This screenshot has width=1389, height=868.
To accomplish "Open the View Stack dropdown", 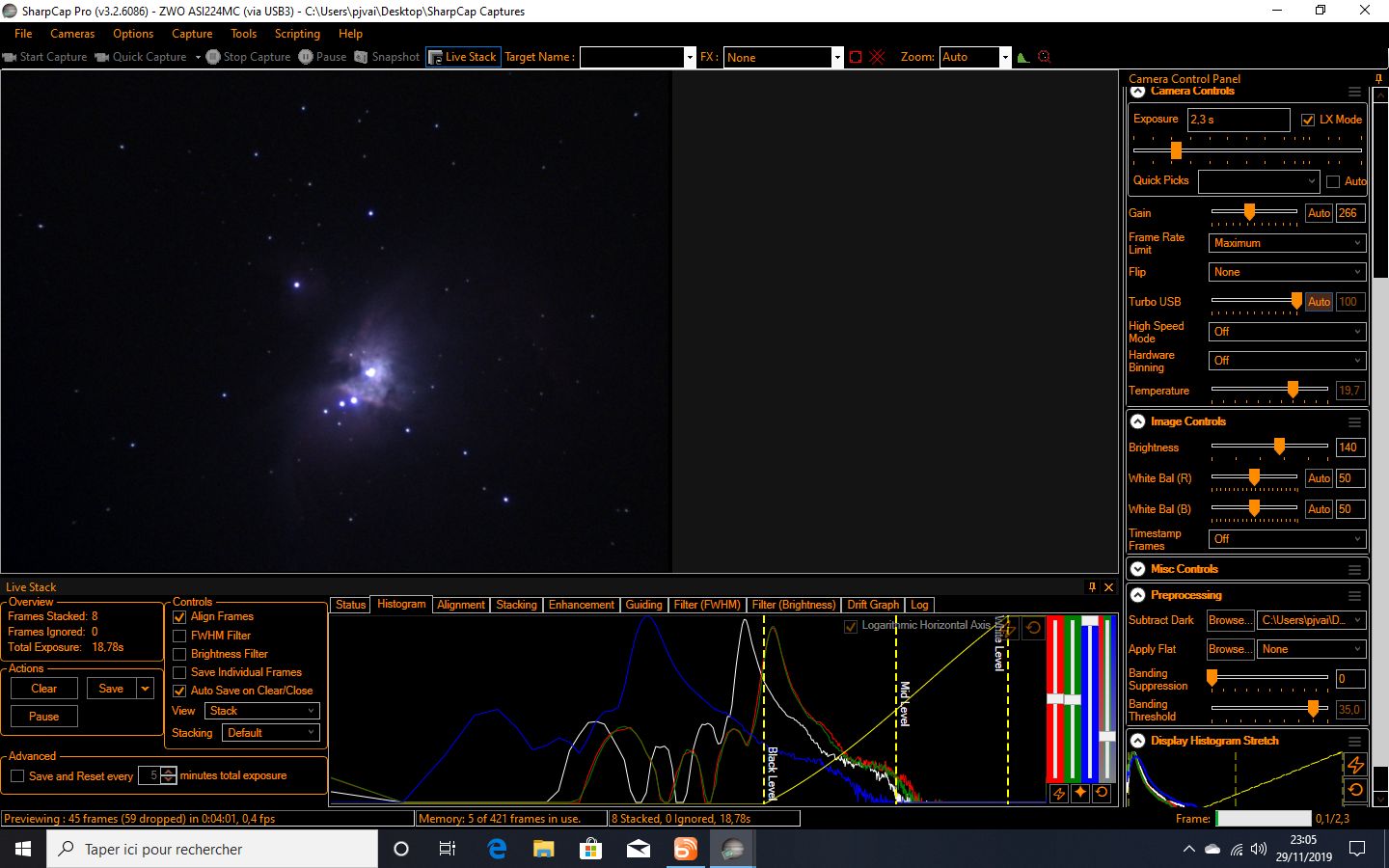I will (x=261, y=711).
